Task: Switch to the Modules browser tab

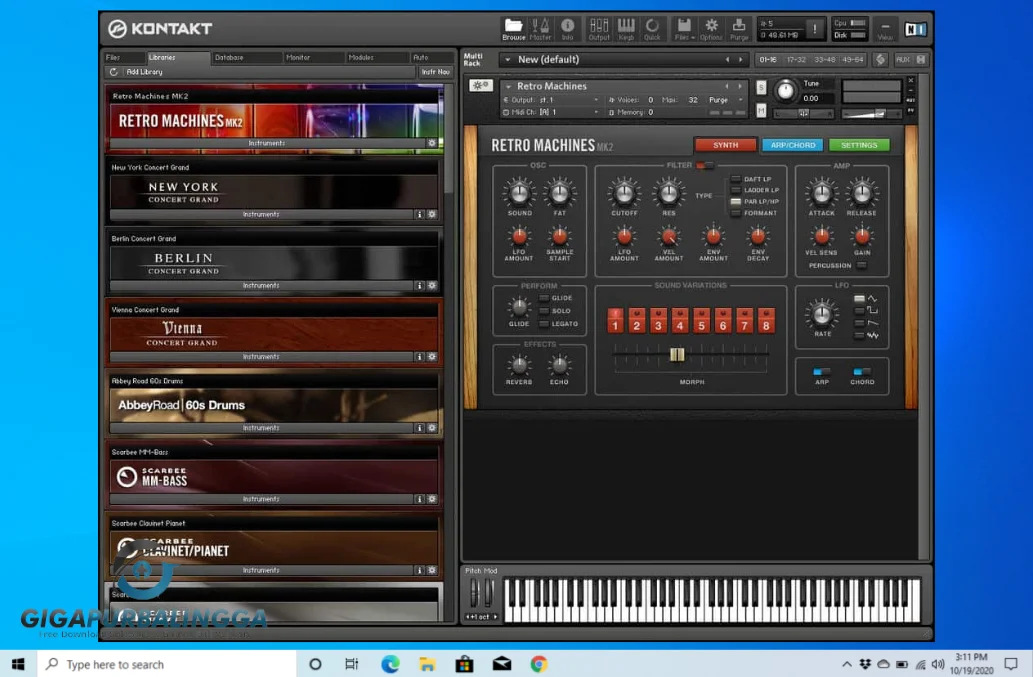Action: pyautogui.click(x=377, y=57)
